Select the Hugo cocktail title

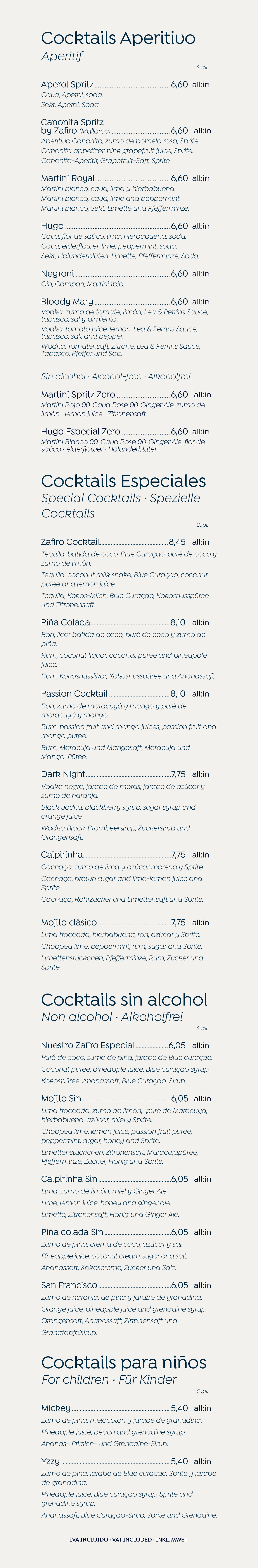[x=52, y=226]
